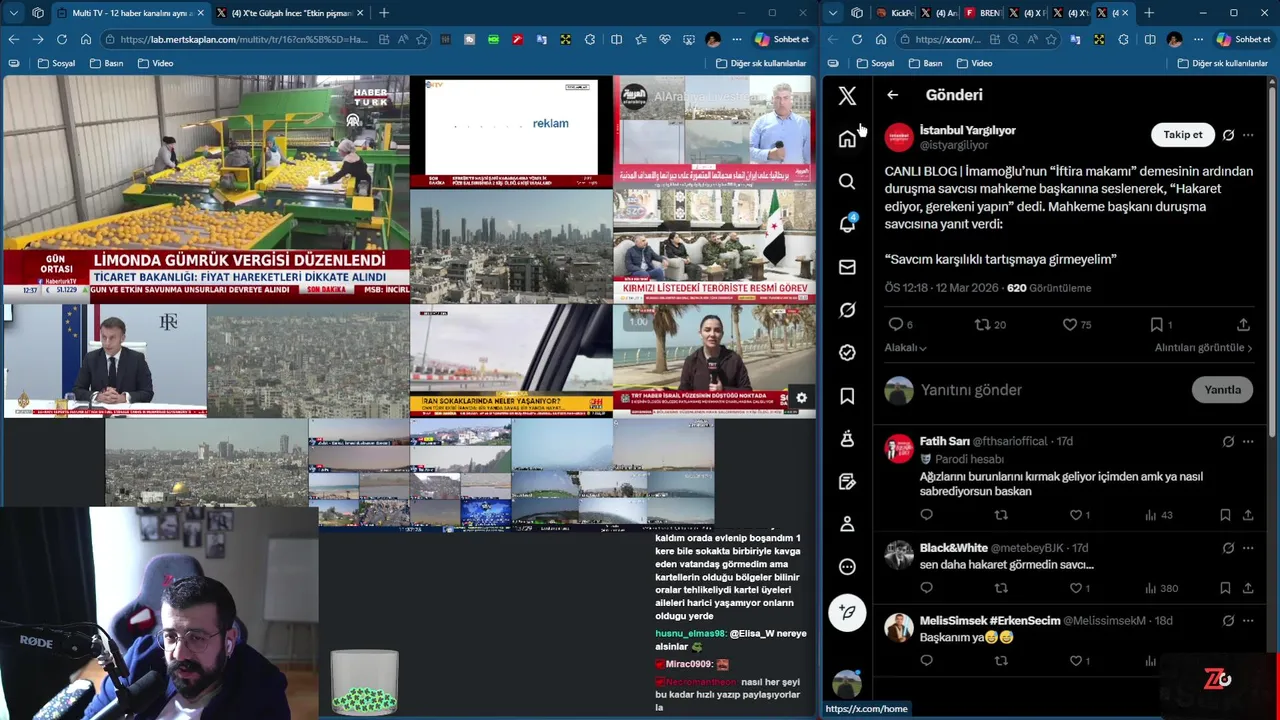This screenshot has width=1280, height=720.
Task: Open Video bookmarks folder in left window
Action: point(155,63)
